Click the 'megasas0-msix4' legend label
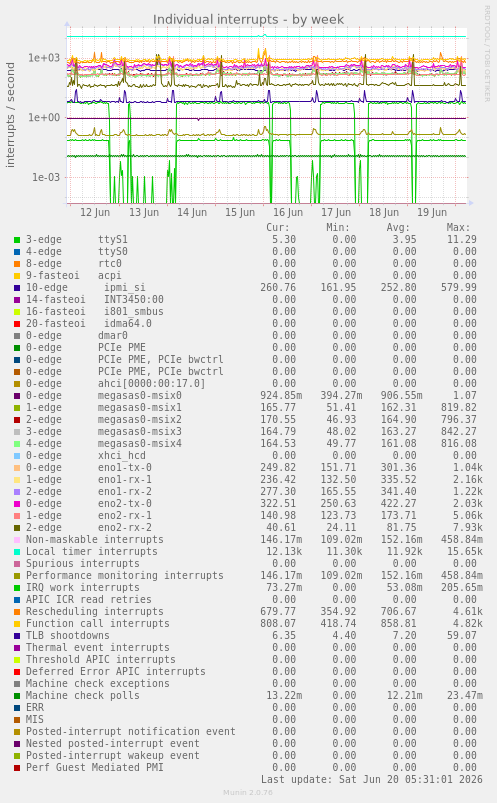The width and height of the screenshot is (497, 803). pyautogui.click(x=140, y=443)
